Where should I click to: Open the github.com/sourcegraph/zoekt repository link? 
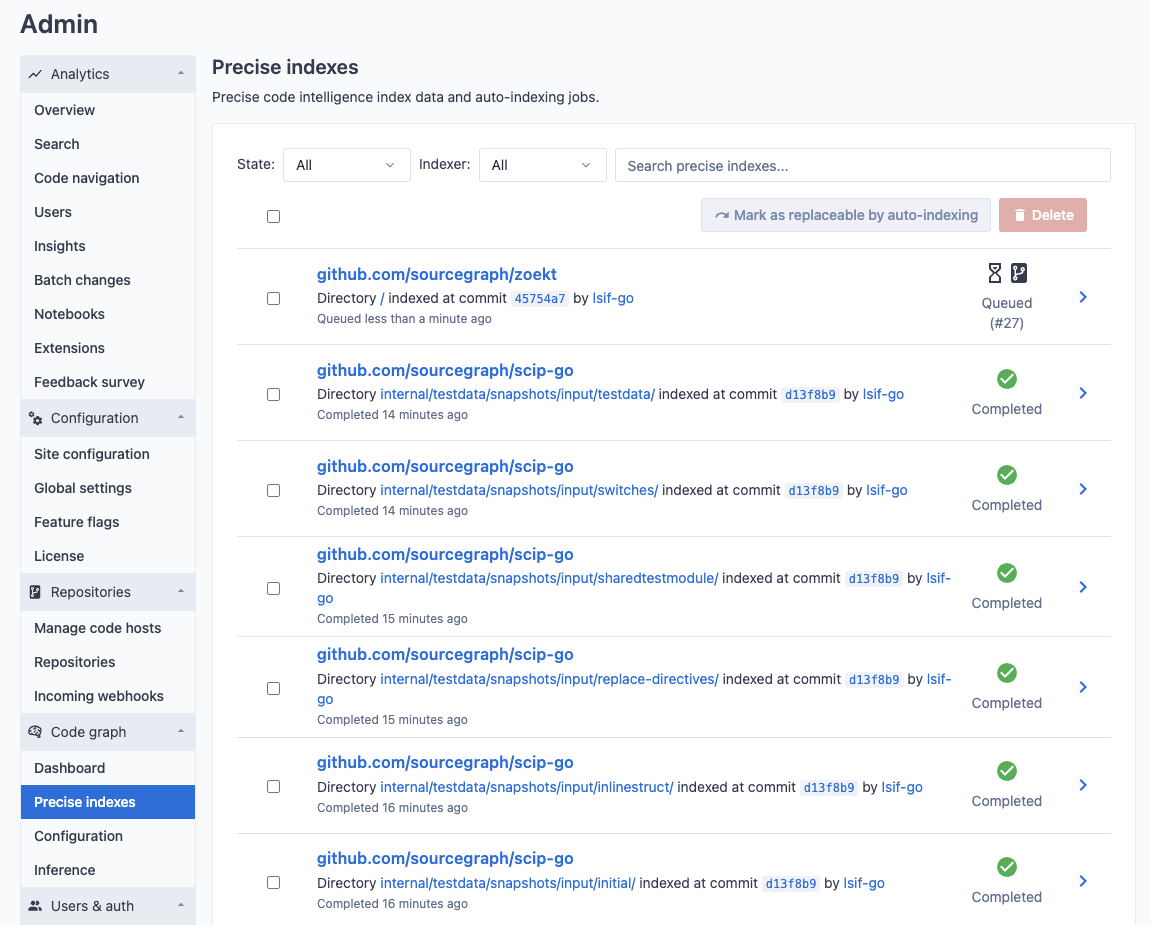click(x=437, y=275)
